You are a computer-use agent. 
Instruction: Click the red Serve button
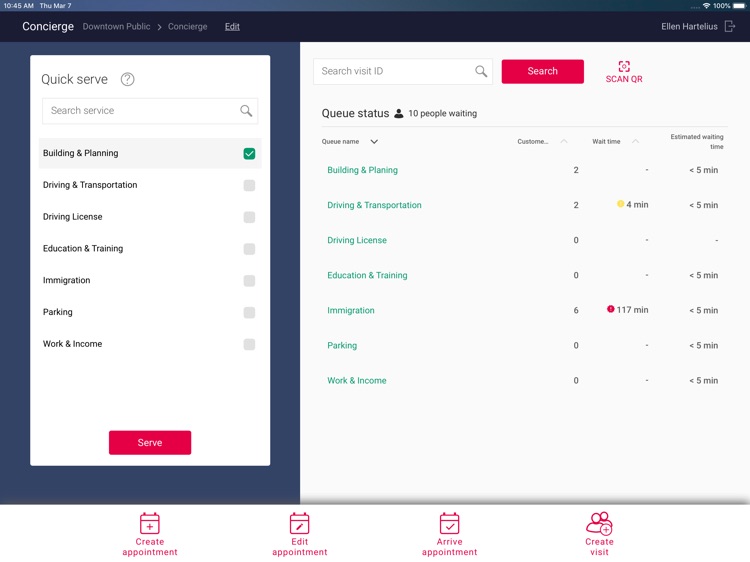pos(150,442)
